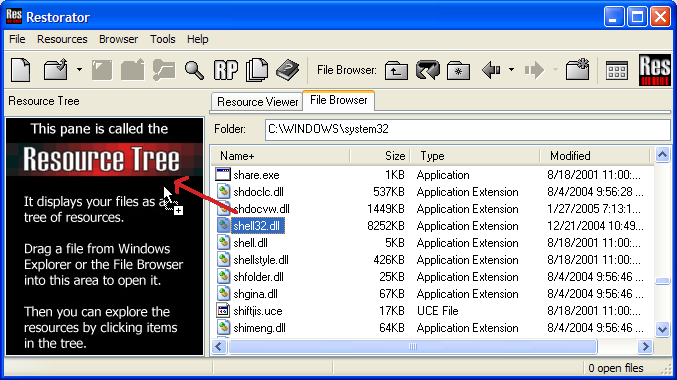The image size is (677, 380).
Task: Click the magnifying glass search icon
Action: click(x=194, y=70)
